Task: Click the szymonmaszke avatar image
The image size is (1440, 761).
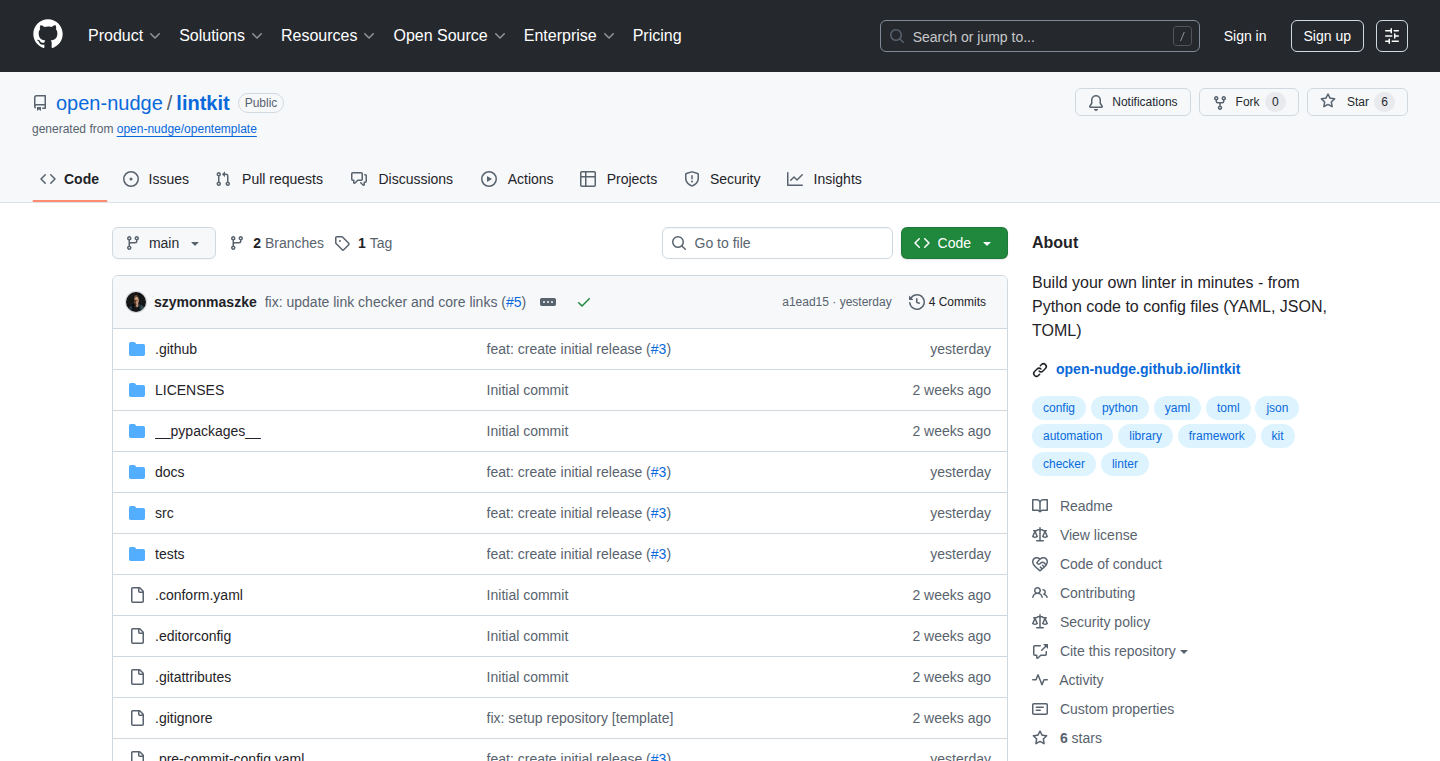Action: pos(136,302)
